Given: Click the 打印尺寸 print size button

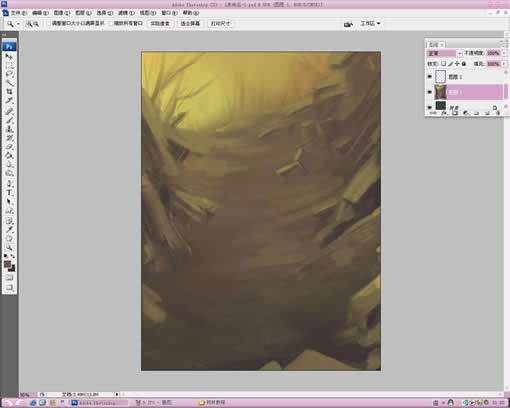Looking at the screenshot, I should click(220, 23).
